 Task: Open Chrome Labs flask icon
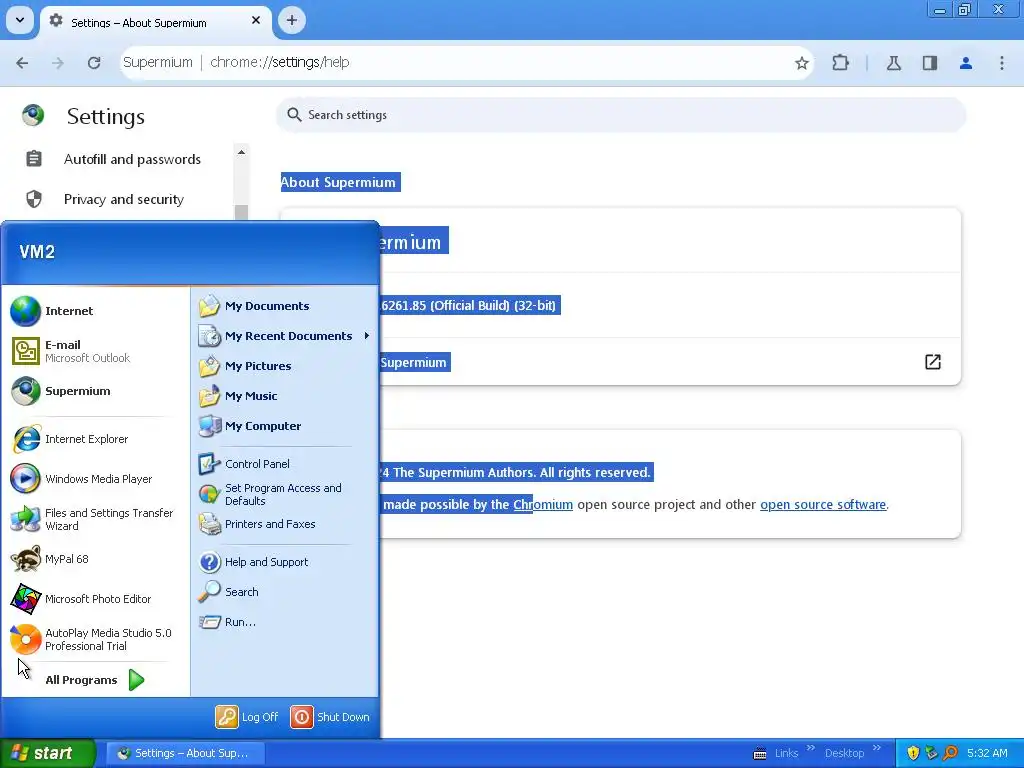click(893, 63)
